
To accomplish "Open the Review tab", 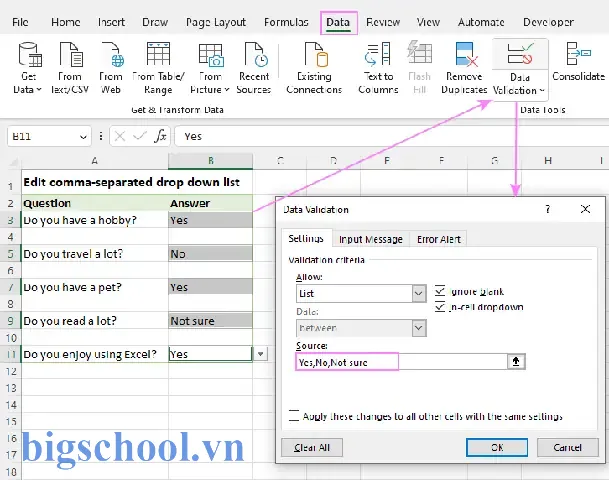I will 383,23.
